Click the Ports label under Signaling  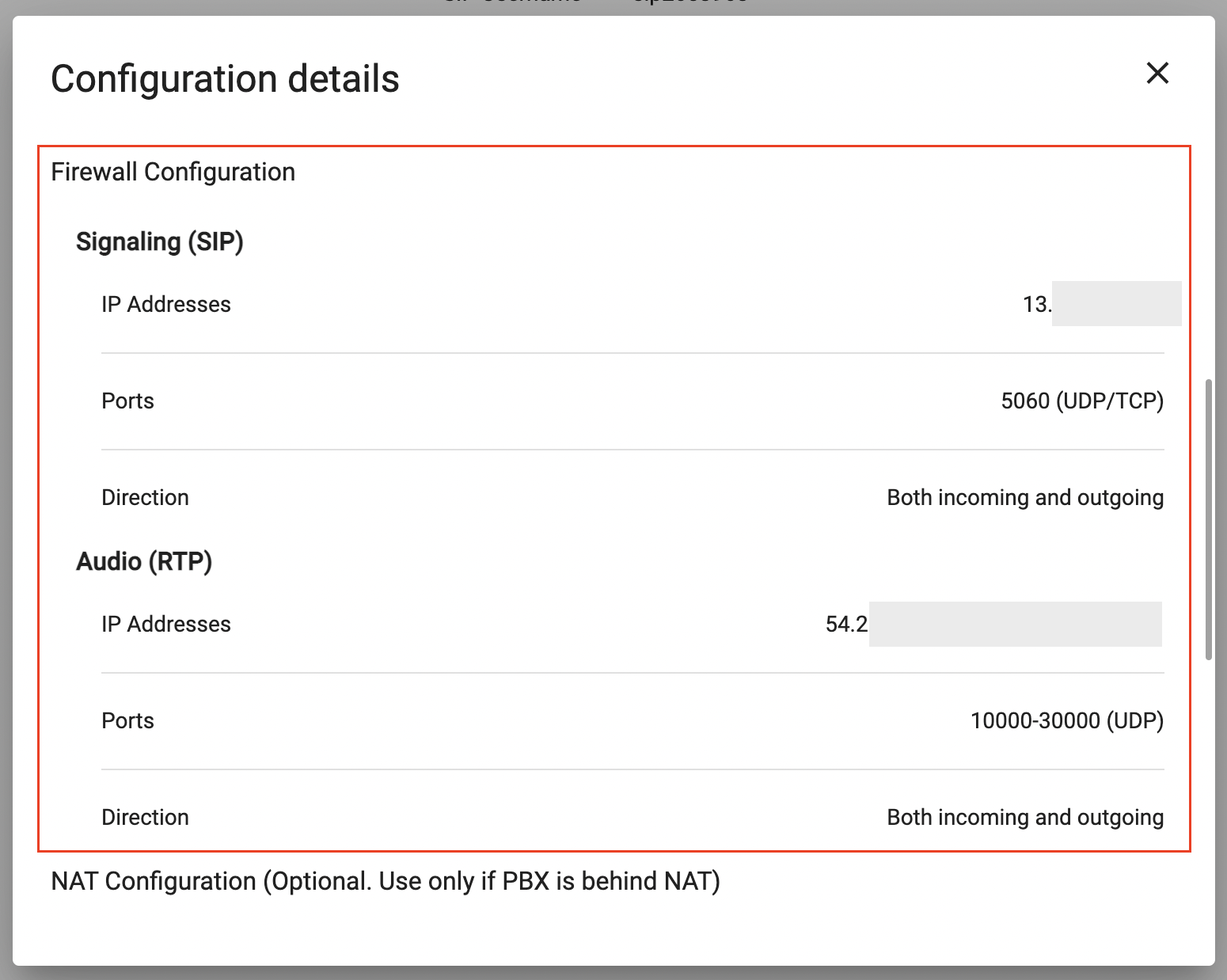127,401
